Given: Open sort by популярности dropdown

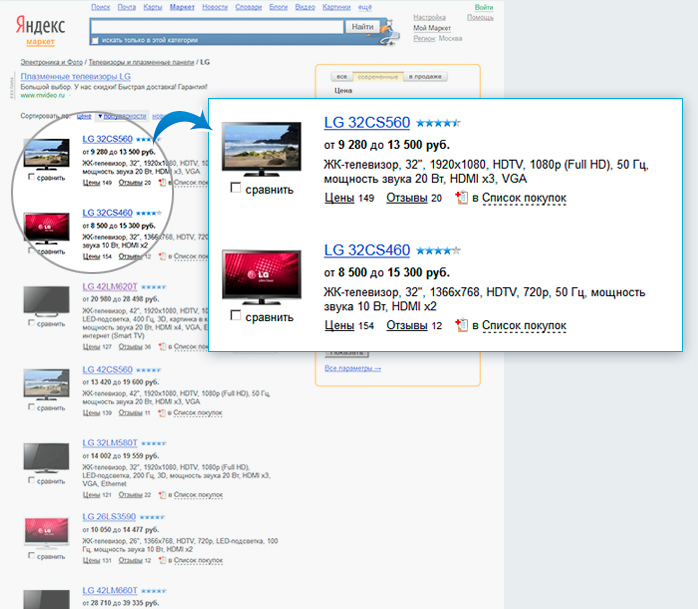Looking at the screenshot, I should pos(122,116).
